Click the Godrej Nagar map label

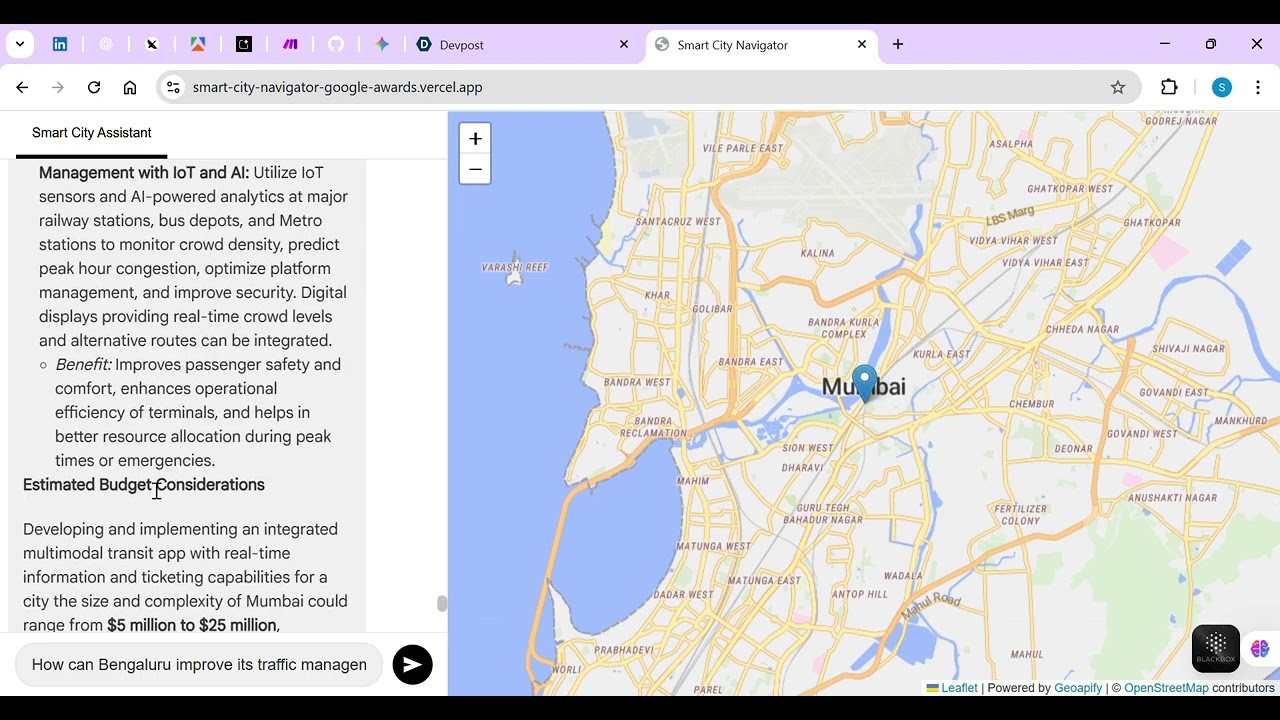[1181, 120]
